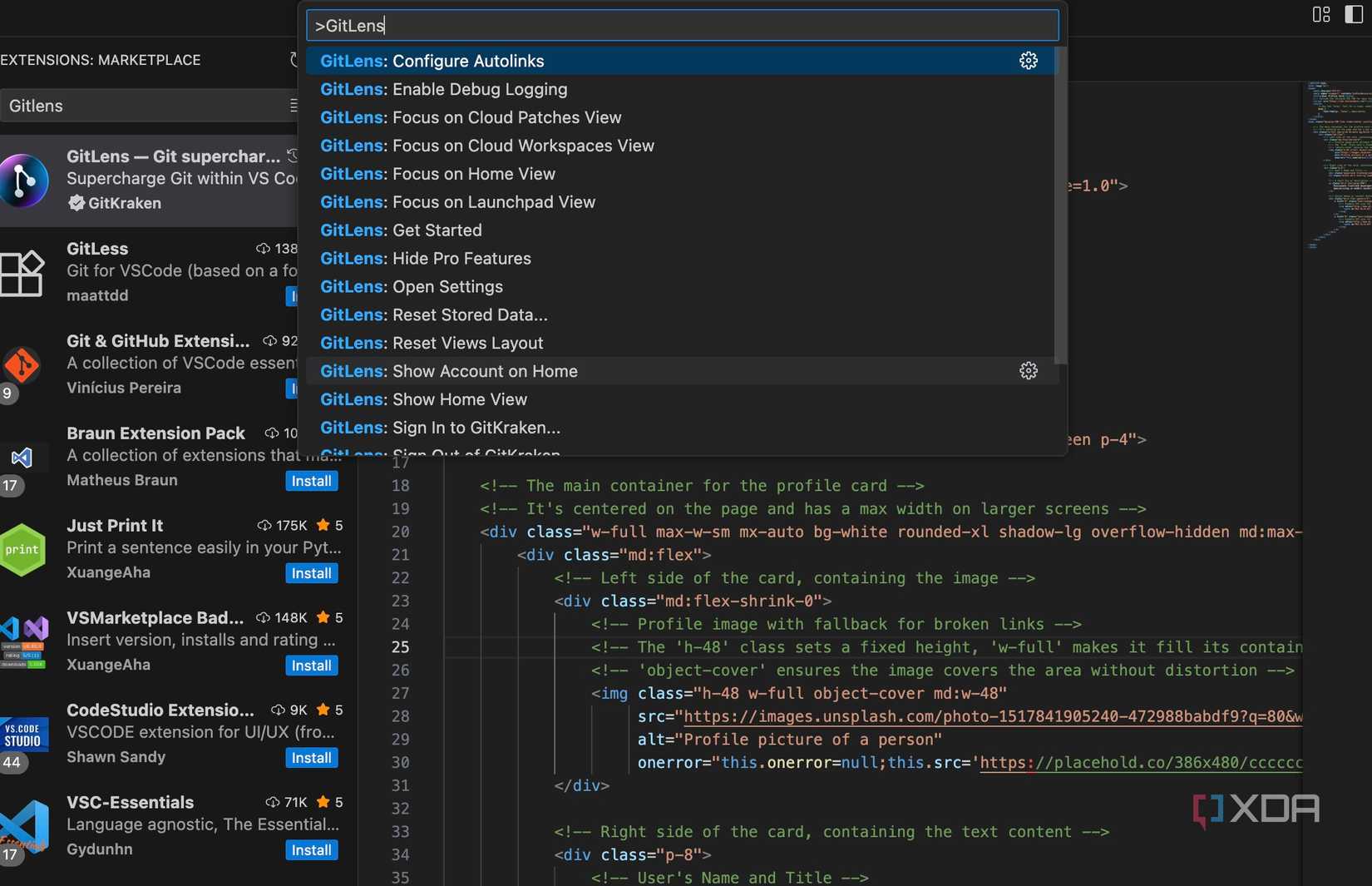Open the Customize Layout icon

1320,14
